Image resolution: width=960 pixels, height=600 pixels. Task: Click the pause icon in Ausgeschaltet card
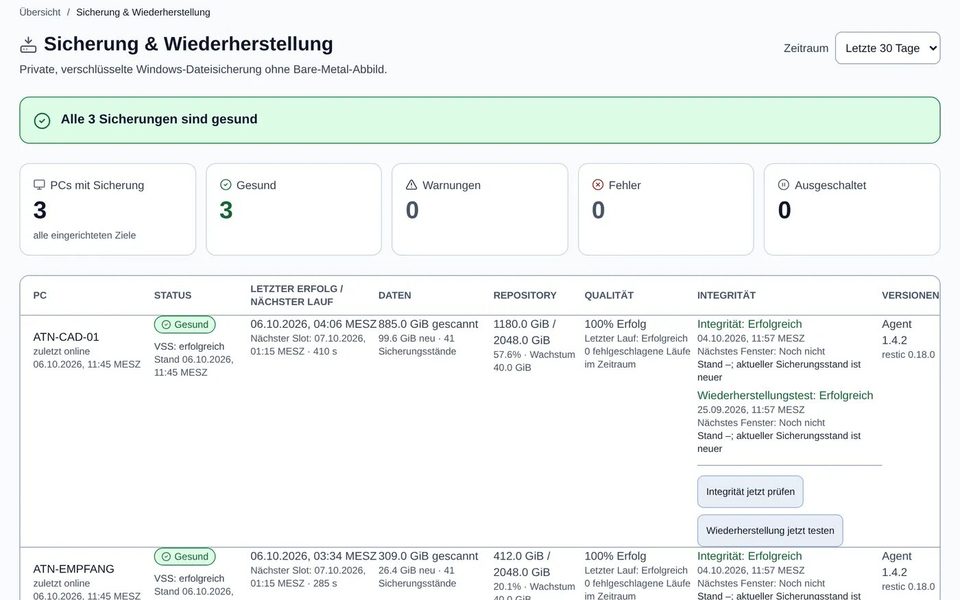point(784,184)
